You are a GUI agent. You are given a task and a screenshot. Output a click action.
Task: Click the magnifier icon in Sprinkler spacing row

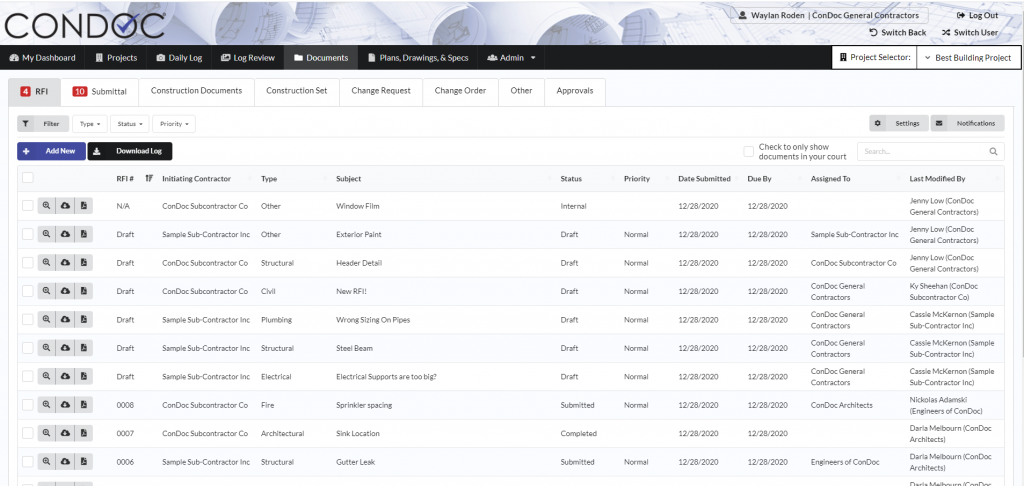(46, 405)
